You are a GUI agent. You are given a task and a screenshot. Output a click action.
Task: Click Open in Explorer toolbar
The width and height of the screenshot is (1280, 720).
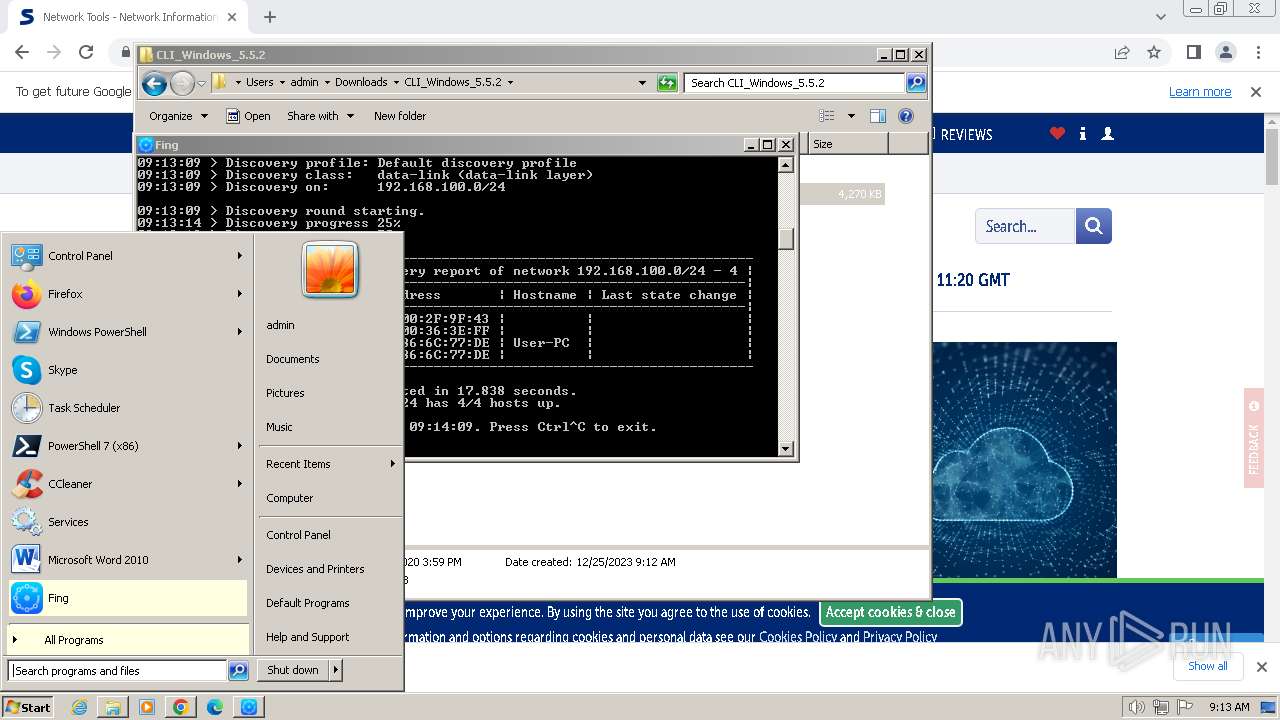click(248, 116)
